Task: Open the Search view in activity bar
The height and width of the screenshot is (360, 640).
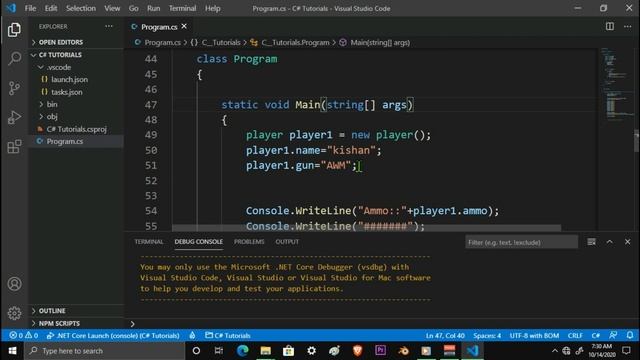Action: coord(14,59)
